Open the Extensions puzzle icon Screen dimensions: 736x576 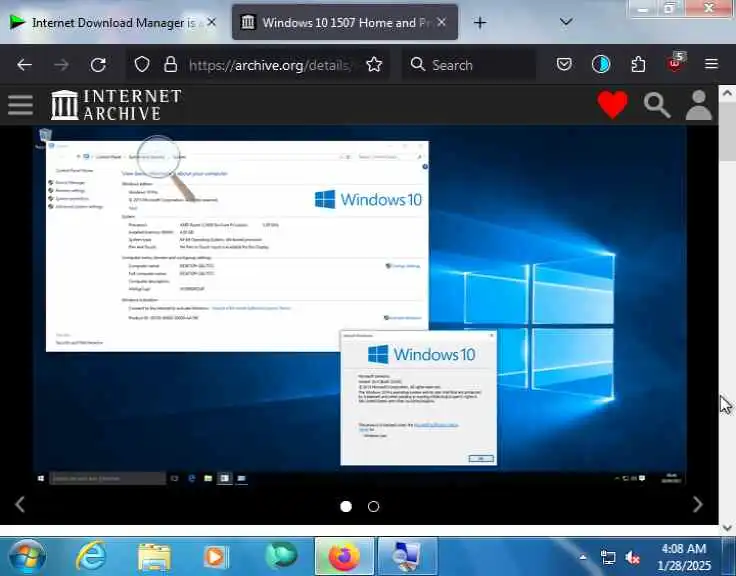638,64
